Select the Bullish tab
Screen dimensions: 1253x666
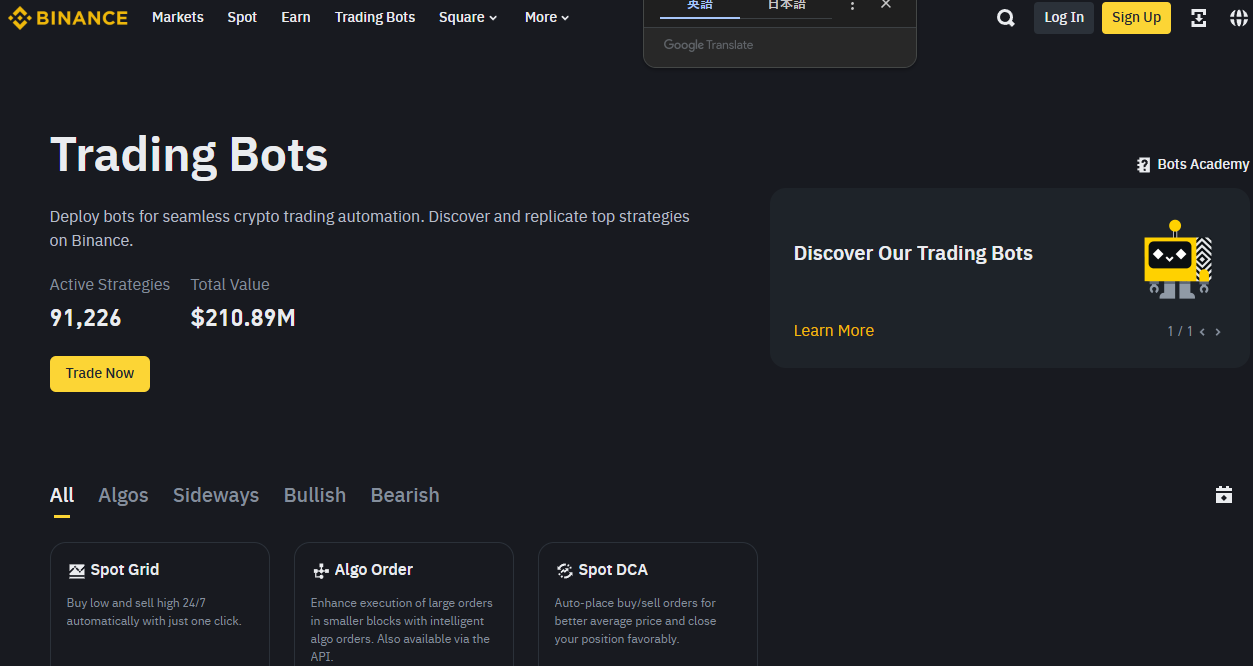tap(315, 495)
